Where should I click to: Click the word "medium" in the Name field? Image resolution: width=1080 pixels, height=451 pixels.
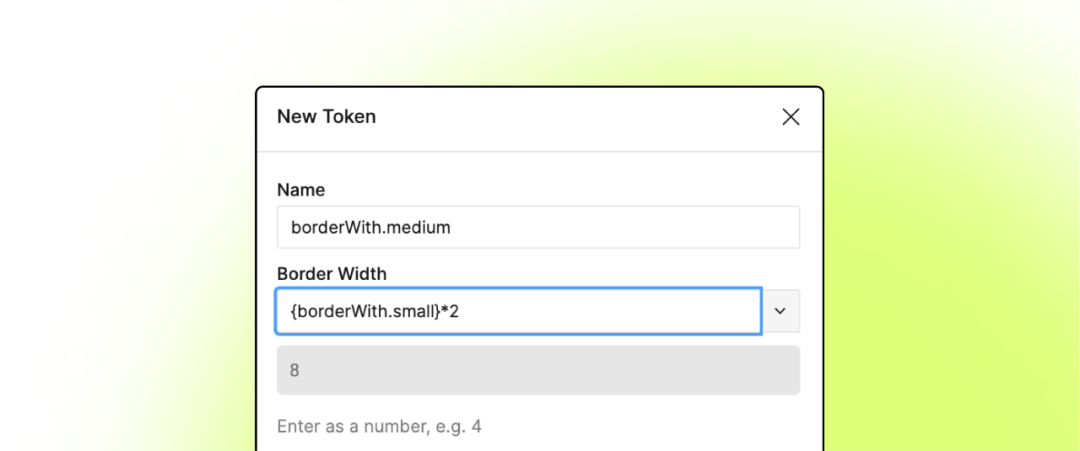419,227
